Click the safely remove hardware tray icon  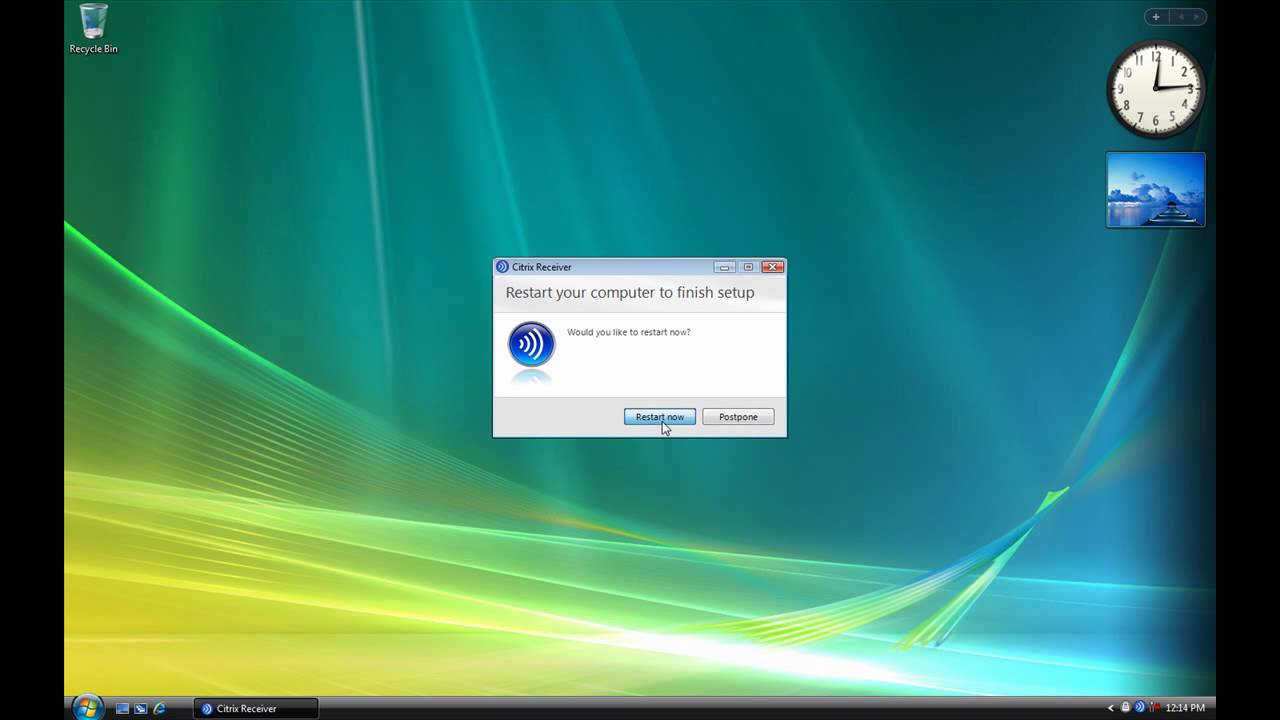(x=1125, y=707)
